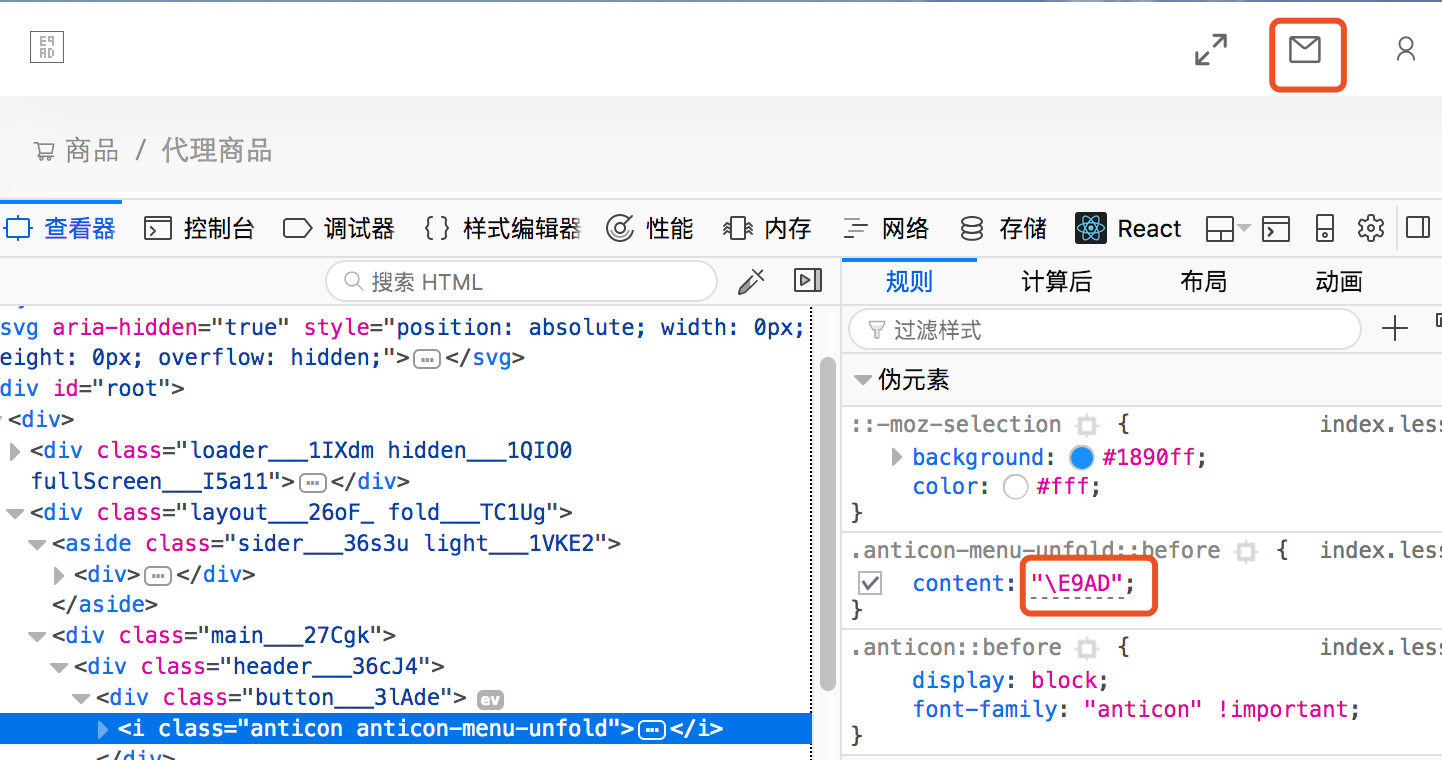Screen dimensions: 1442x760
Task: Click the user profile icon in page header
Action: click(1406, 49)
